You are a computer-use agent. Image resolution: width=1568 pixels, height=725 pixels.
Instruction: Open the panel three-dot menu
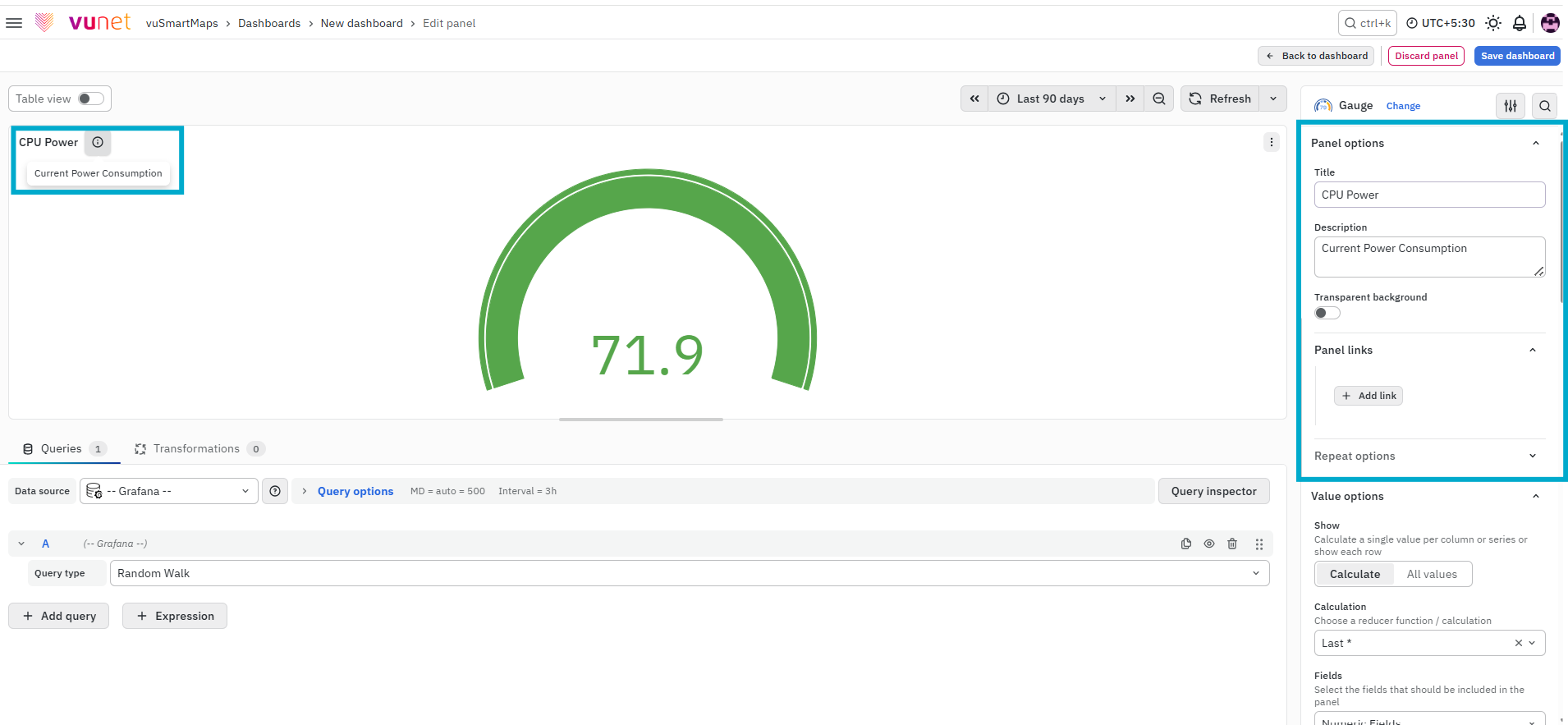(x=1272, y=142)
